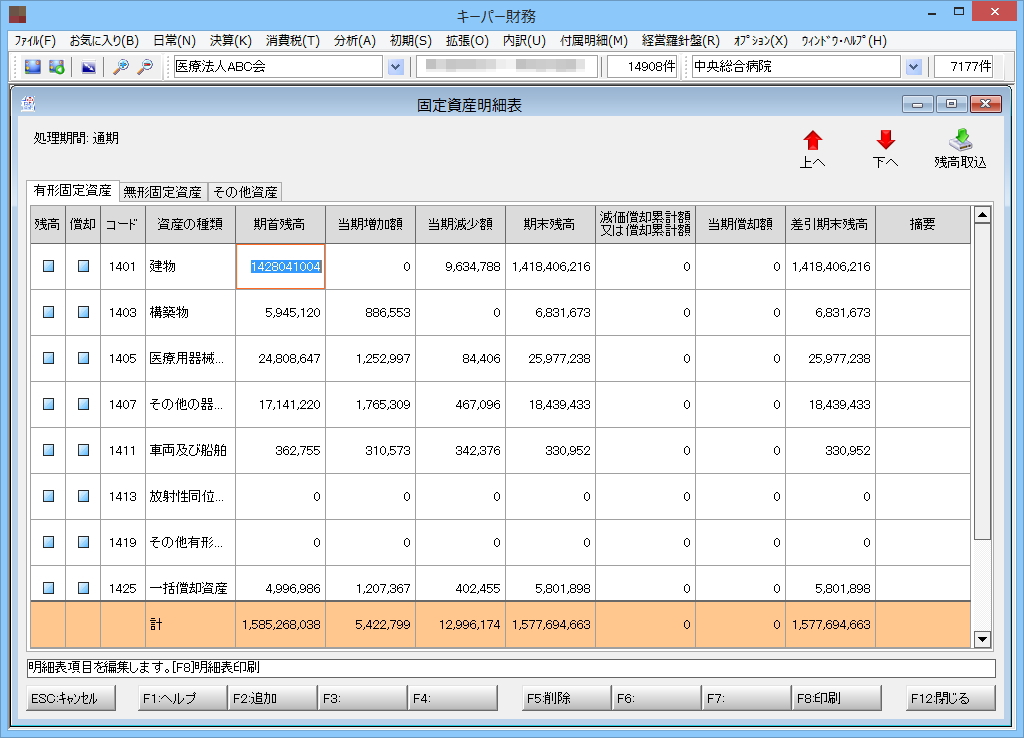Toggle the 償却 checkbox for code 1405

tap(84, 358)
